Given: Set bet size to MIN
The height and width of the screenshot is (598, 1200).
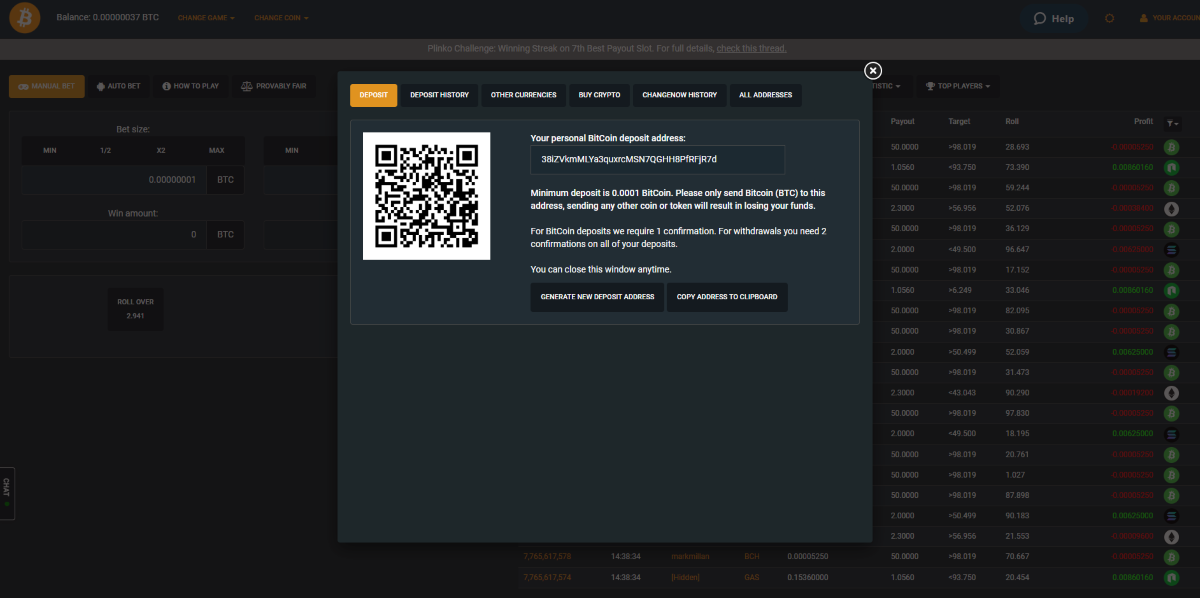Looking at the screenshot, I should [x=50, y=150].
